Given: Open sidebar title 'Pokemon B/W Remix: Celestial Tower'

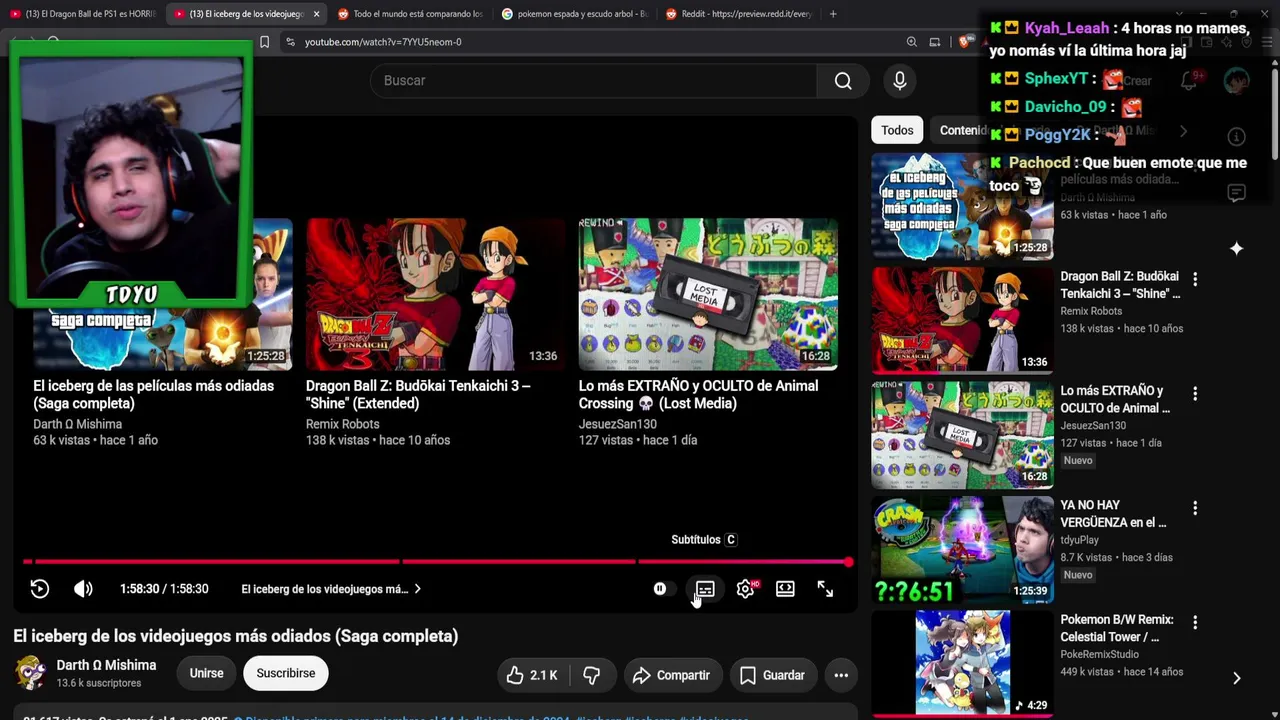Looking at the screenshot, I should pyautogui.click(x=1117, y=628).
